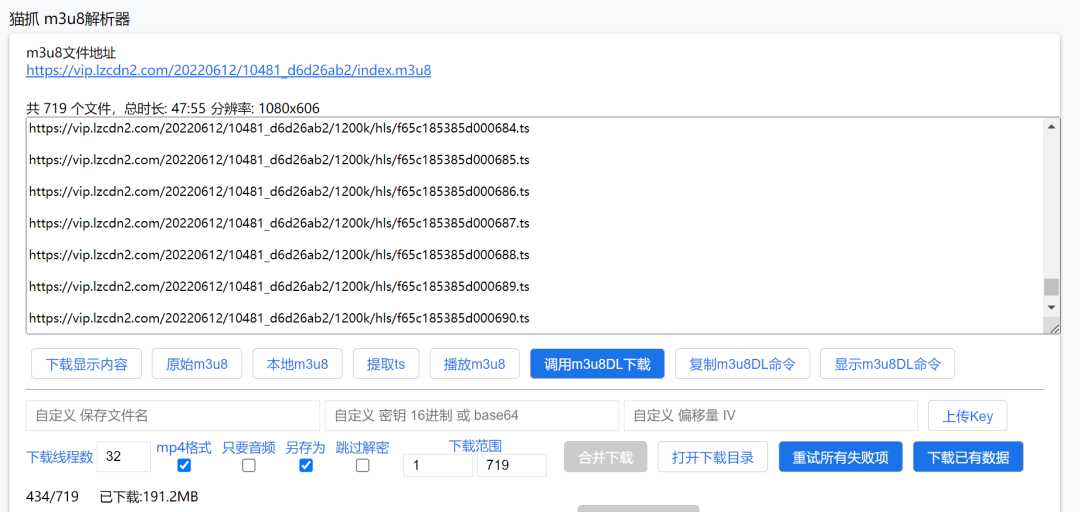The width and height of the screenshot is (1080, 512).
Task: Enable the 跳过解密 checkbox
Action: click(x=362, y=465)
